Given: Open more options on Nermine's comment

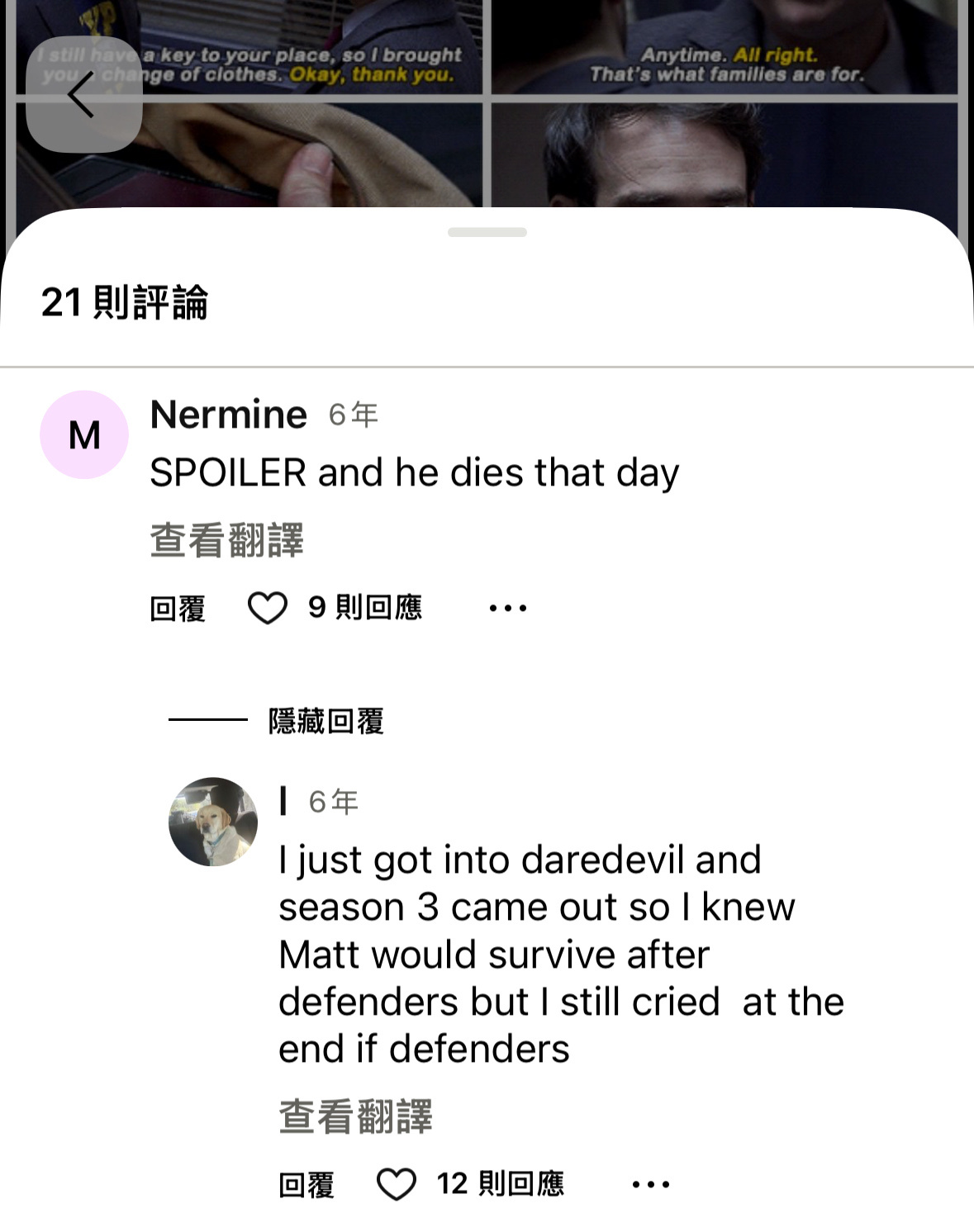Looking at the screenshot, I should coord(507,609).
